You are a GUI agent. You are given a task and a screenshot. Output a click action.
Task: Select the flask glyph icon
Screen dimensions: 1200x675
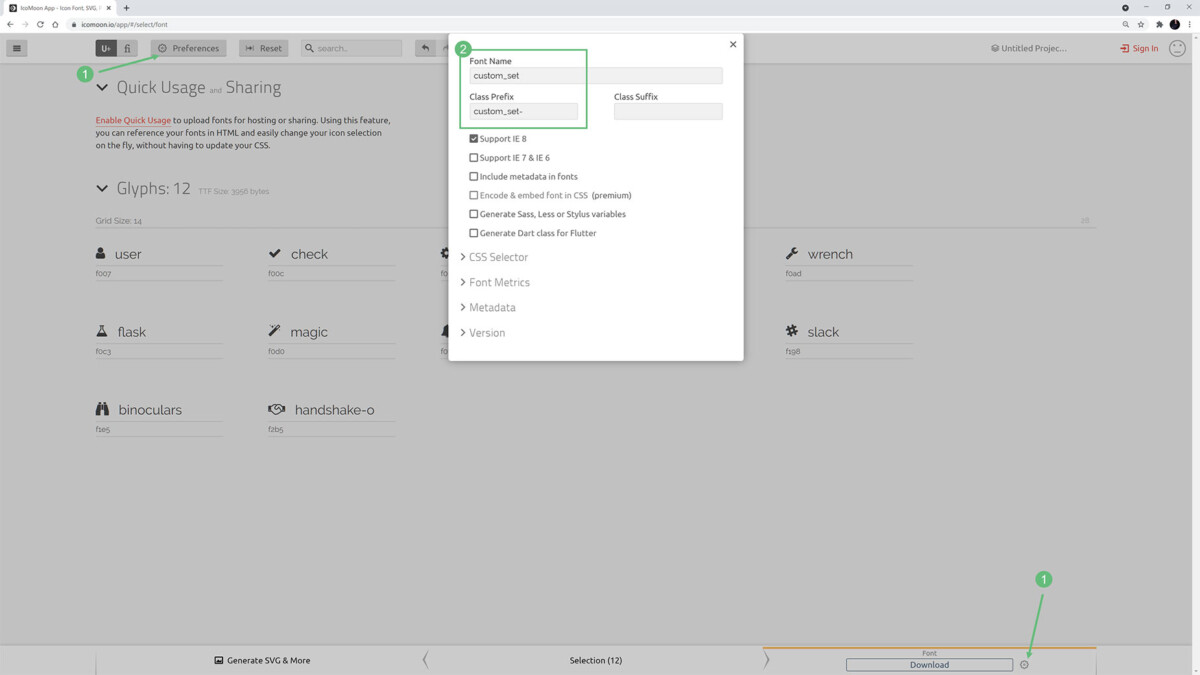tap(101, 331)
